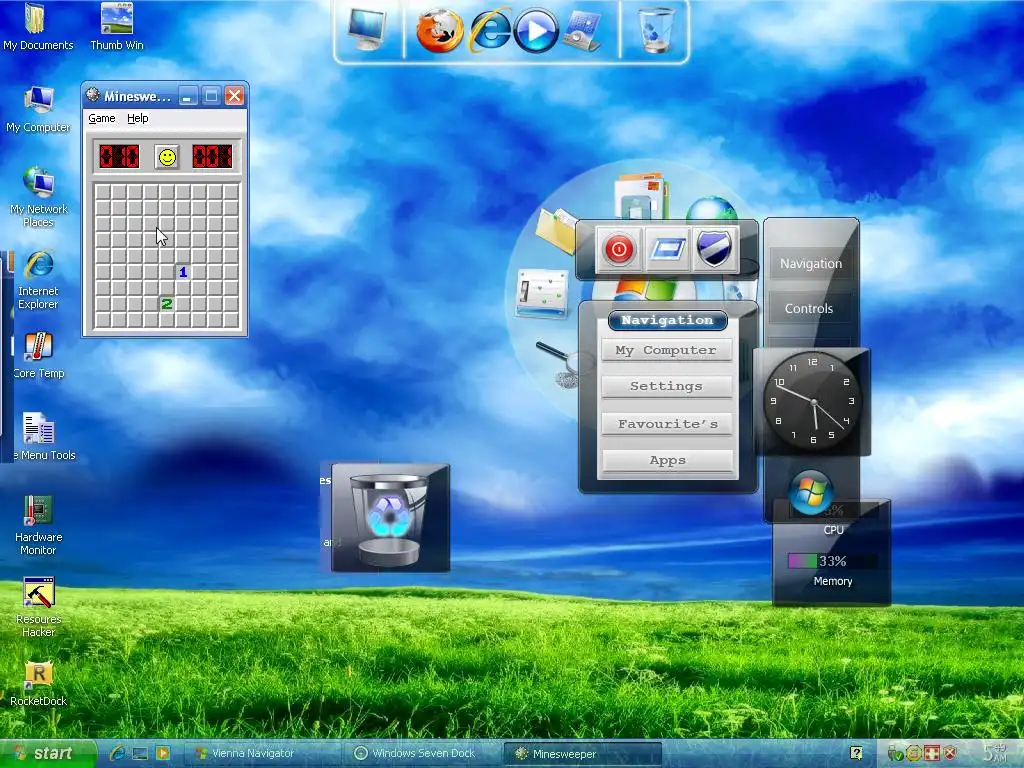Screen dimensions: 1024x768
Task: Click the media player quick launch icon
Action: pyautogui.click(x=163, y=754)
